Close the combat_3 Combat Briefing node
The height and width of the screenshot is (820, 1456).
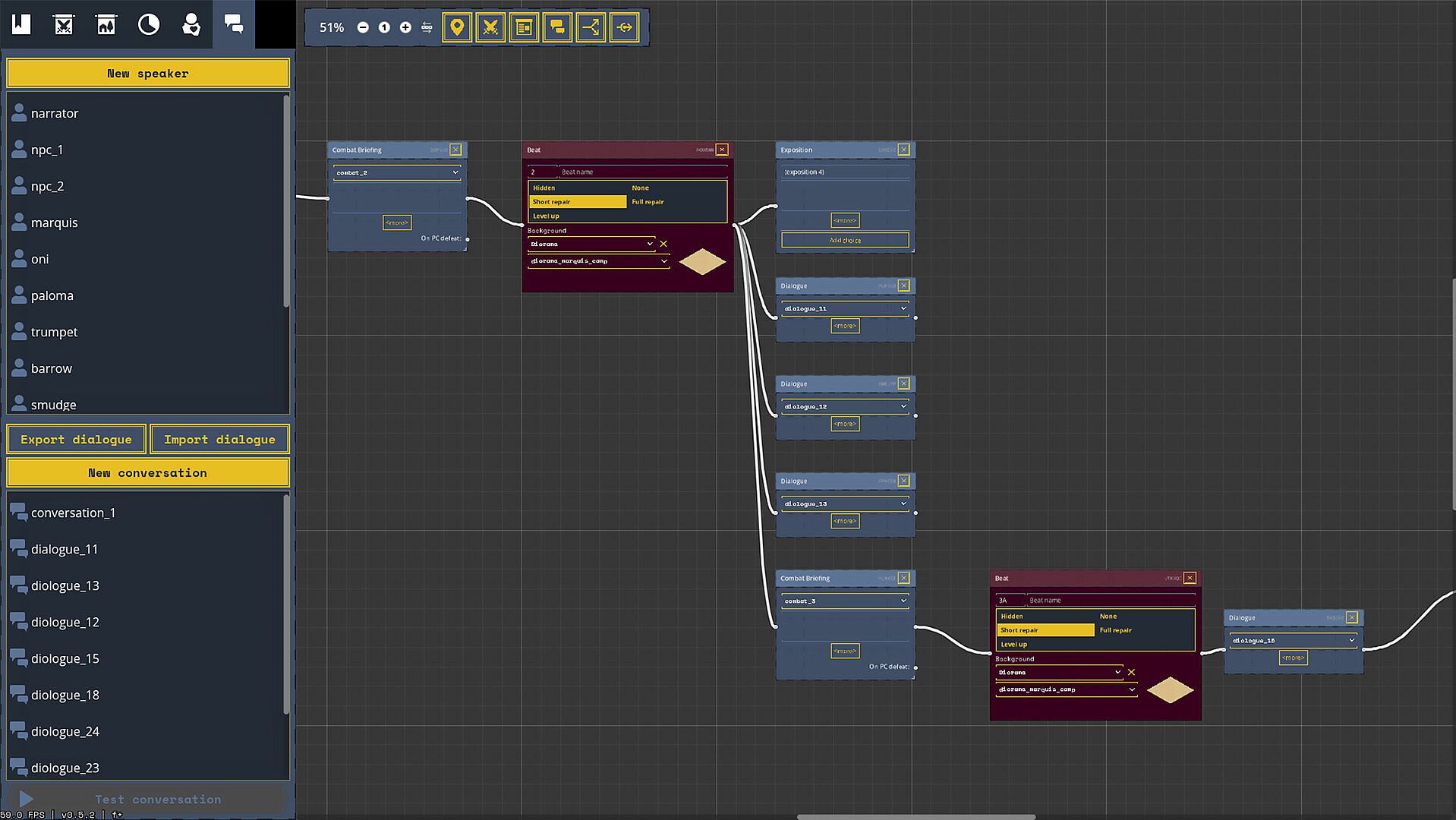coord(903,578)
